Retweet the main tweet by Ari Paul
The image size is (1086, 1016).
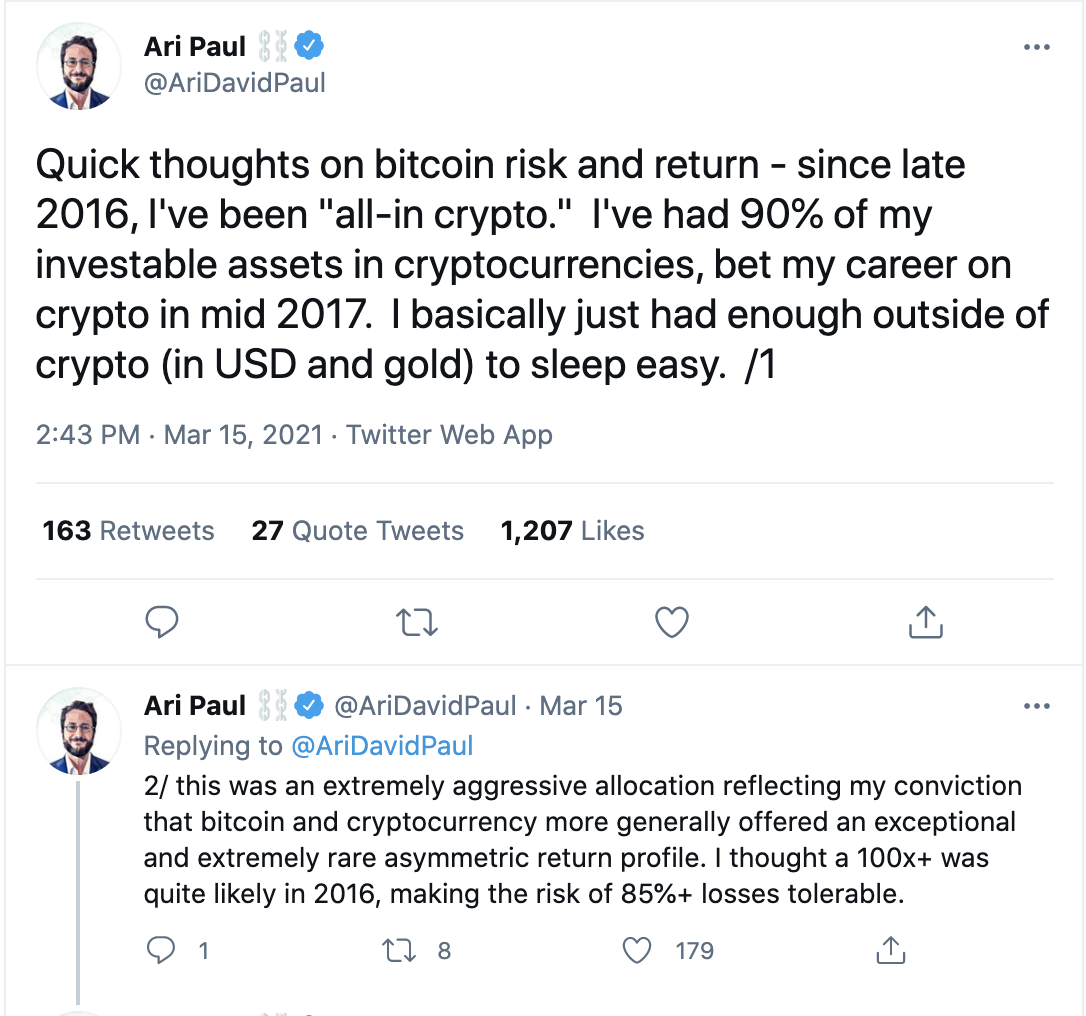(417, 623)
